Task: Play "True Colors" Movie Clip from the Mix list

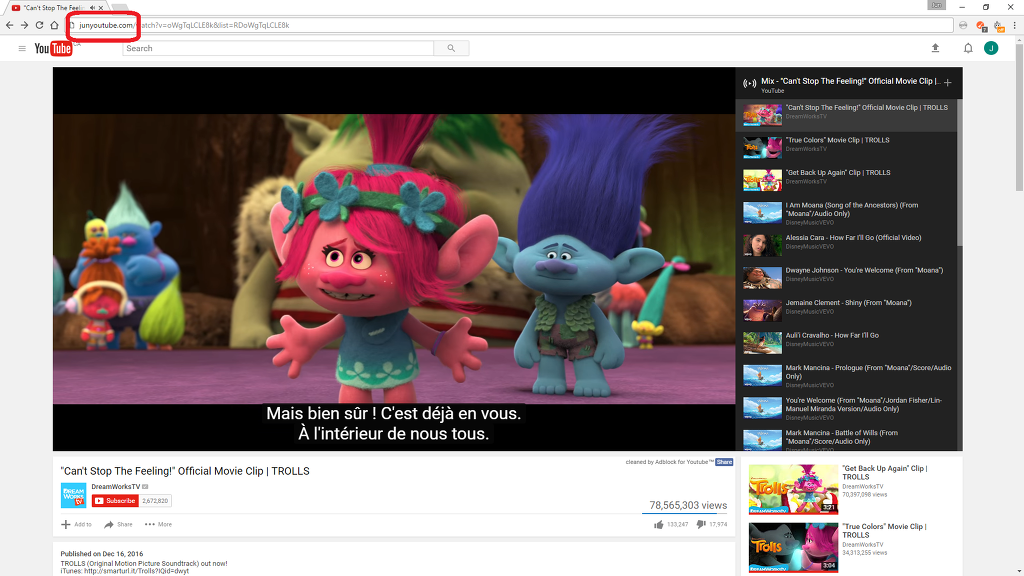Action: (x=846, y=148)
